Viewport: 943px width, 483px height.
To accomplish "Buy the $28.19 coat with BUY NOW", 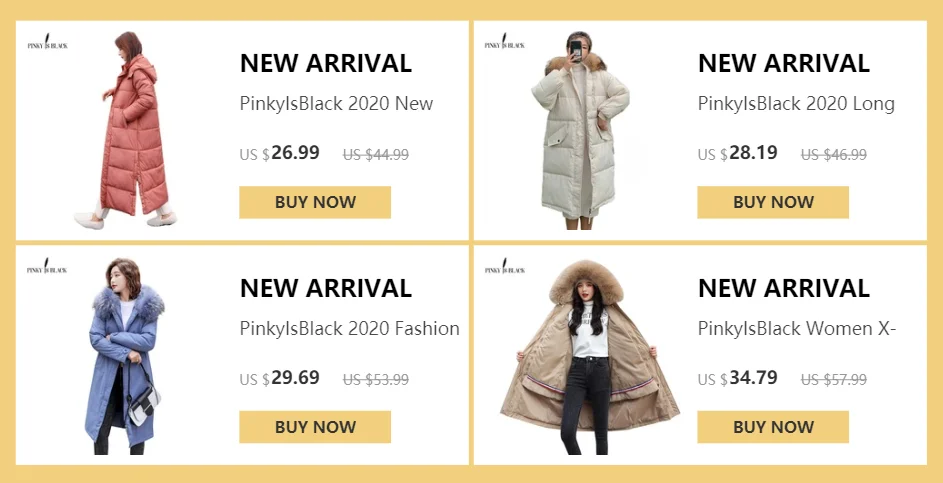I will (x=773, y=202).
